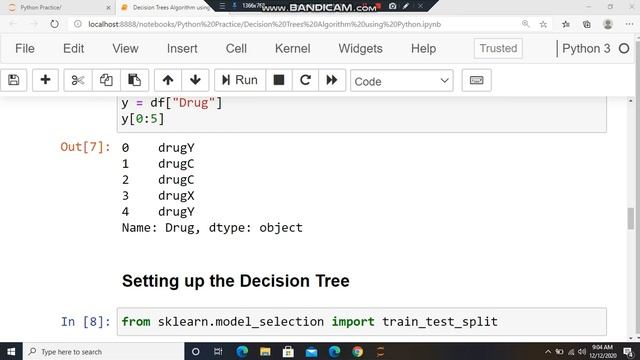This screenshot has width=640, height=360.
Task: Open the taskbar clock showing 9:04 AM
Action: click(x=602, y=351)
